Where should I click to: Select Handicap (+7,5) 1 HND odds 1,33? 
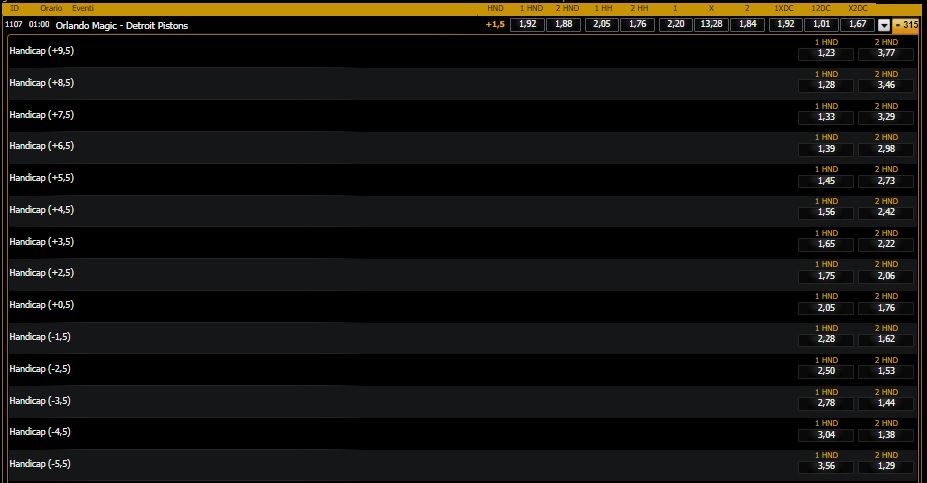click(x=826, y=117)
